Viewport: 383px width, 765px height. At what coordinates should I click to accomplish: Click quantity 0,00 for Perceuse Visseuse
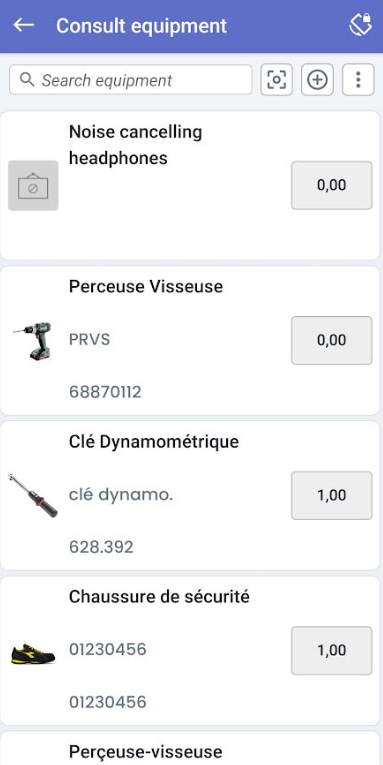332,341
